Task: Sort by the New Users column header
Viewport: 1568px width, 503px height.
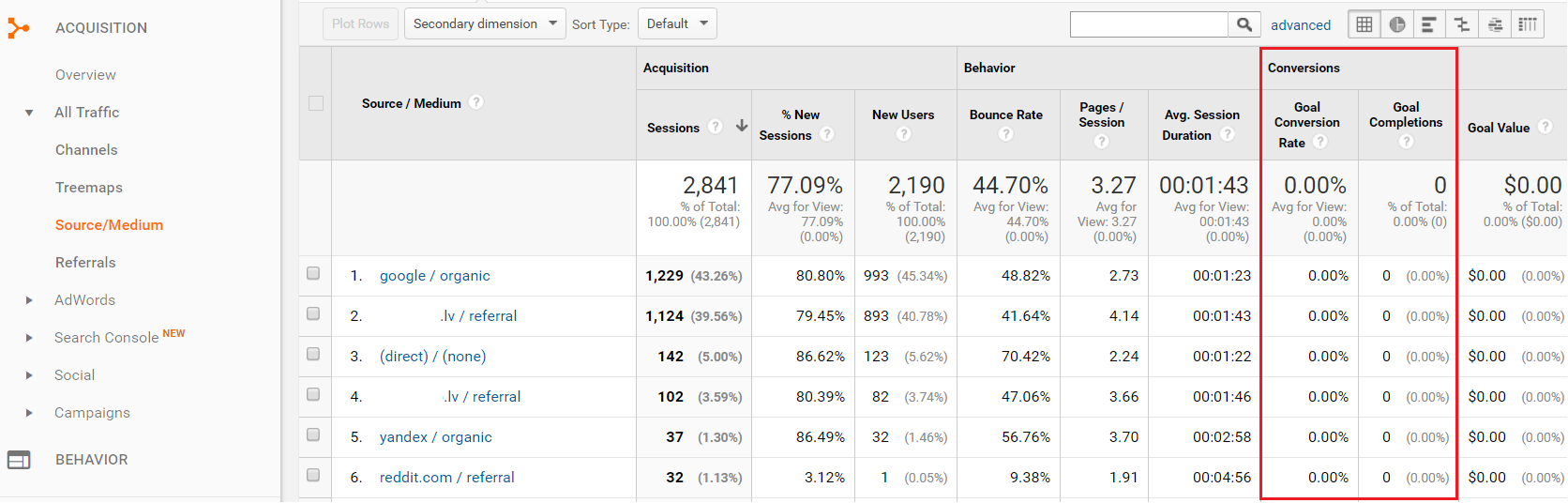Action: (x=903, y=114)
